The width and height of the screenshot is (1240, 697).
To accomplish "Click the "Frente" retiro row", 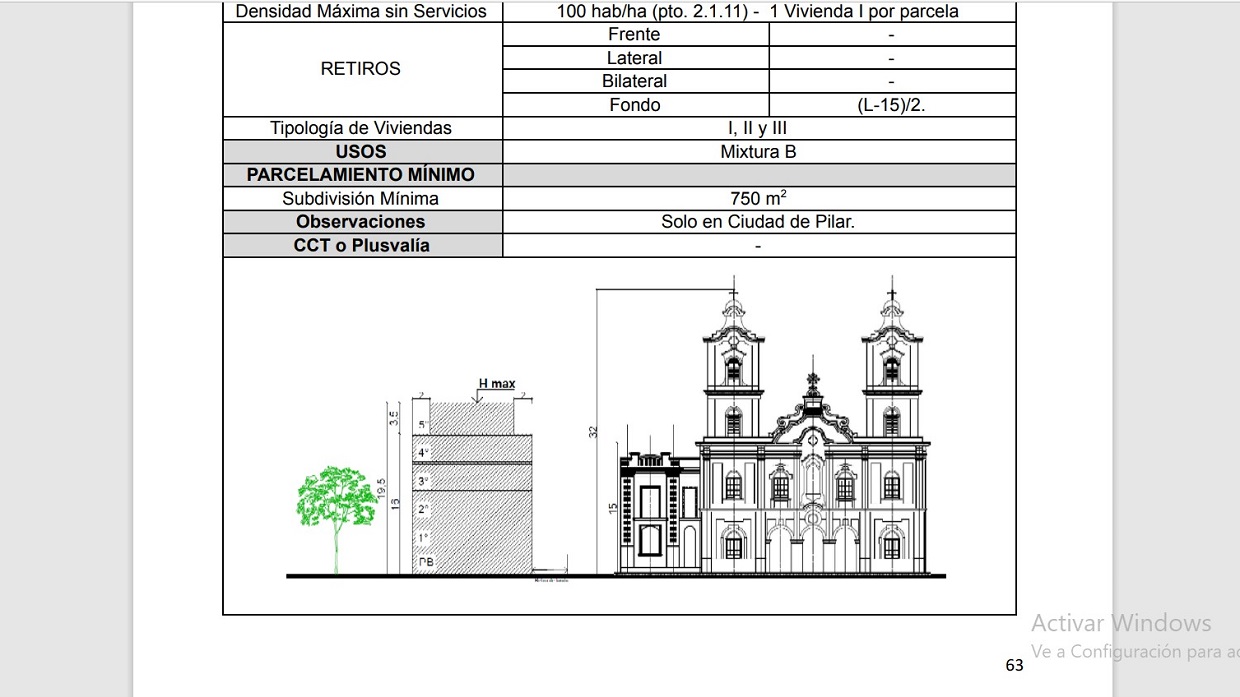I will (x=634, y=33).
